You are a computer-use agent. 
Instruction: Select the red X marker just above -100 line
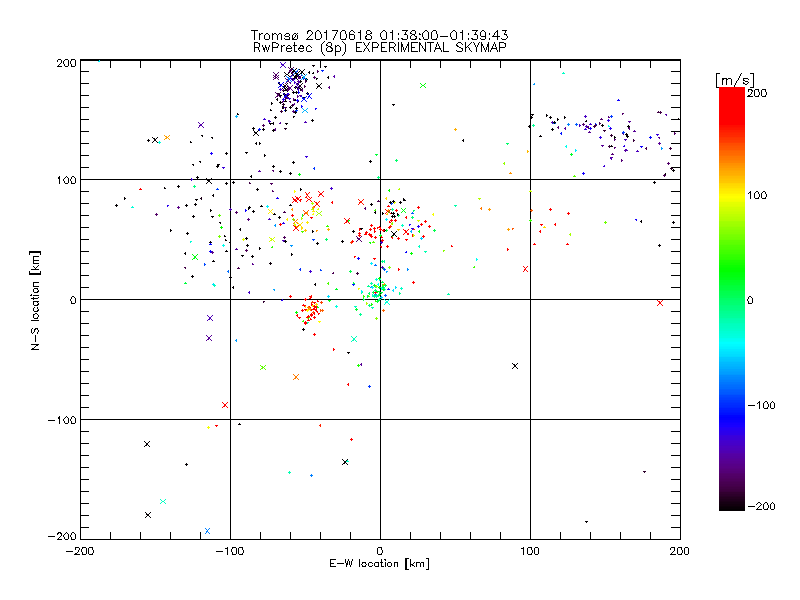225,405
